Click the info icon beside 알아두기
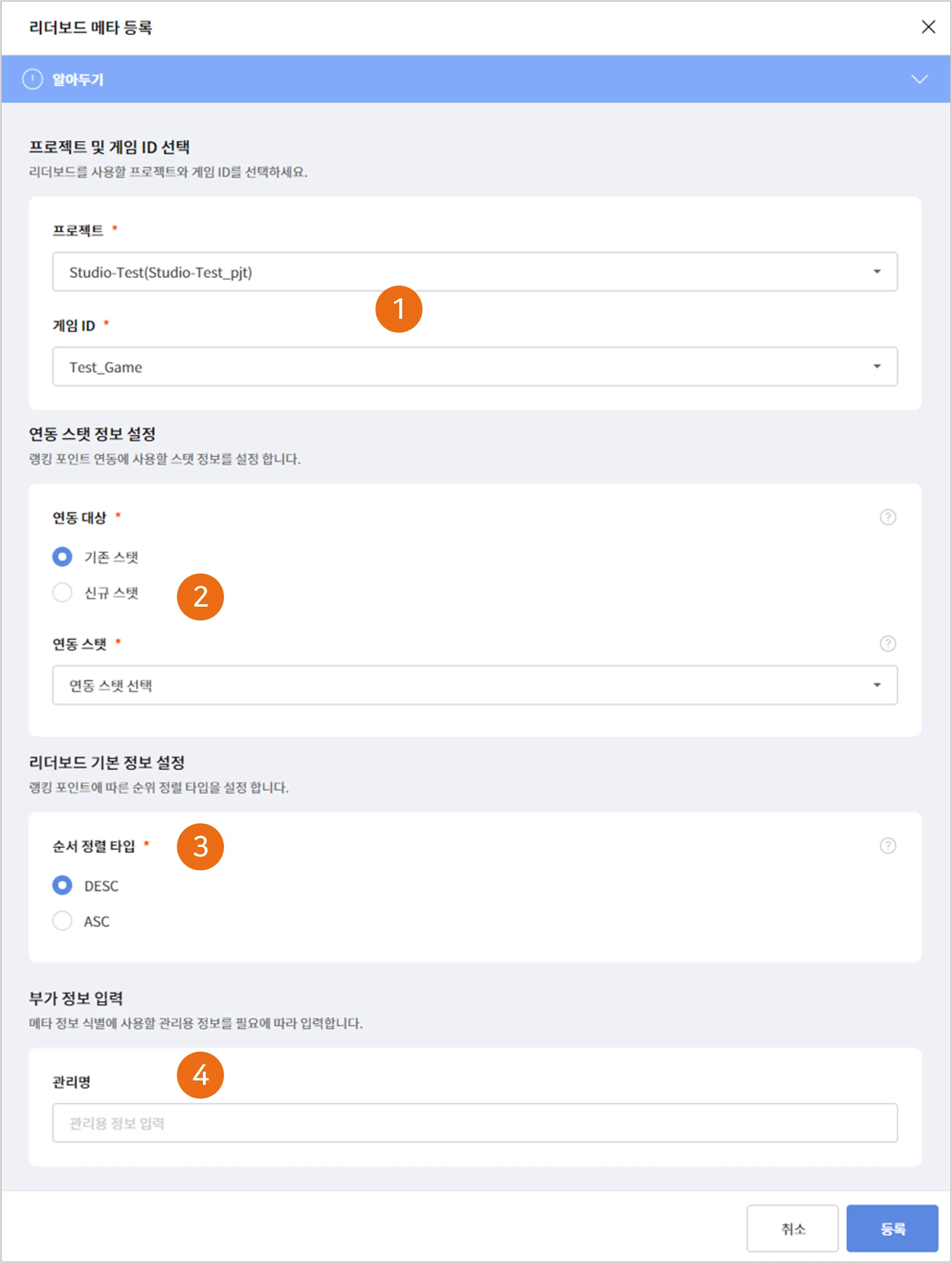This screenshot has height=1263, width=952. click(x=33, y=79)
